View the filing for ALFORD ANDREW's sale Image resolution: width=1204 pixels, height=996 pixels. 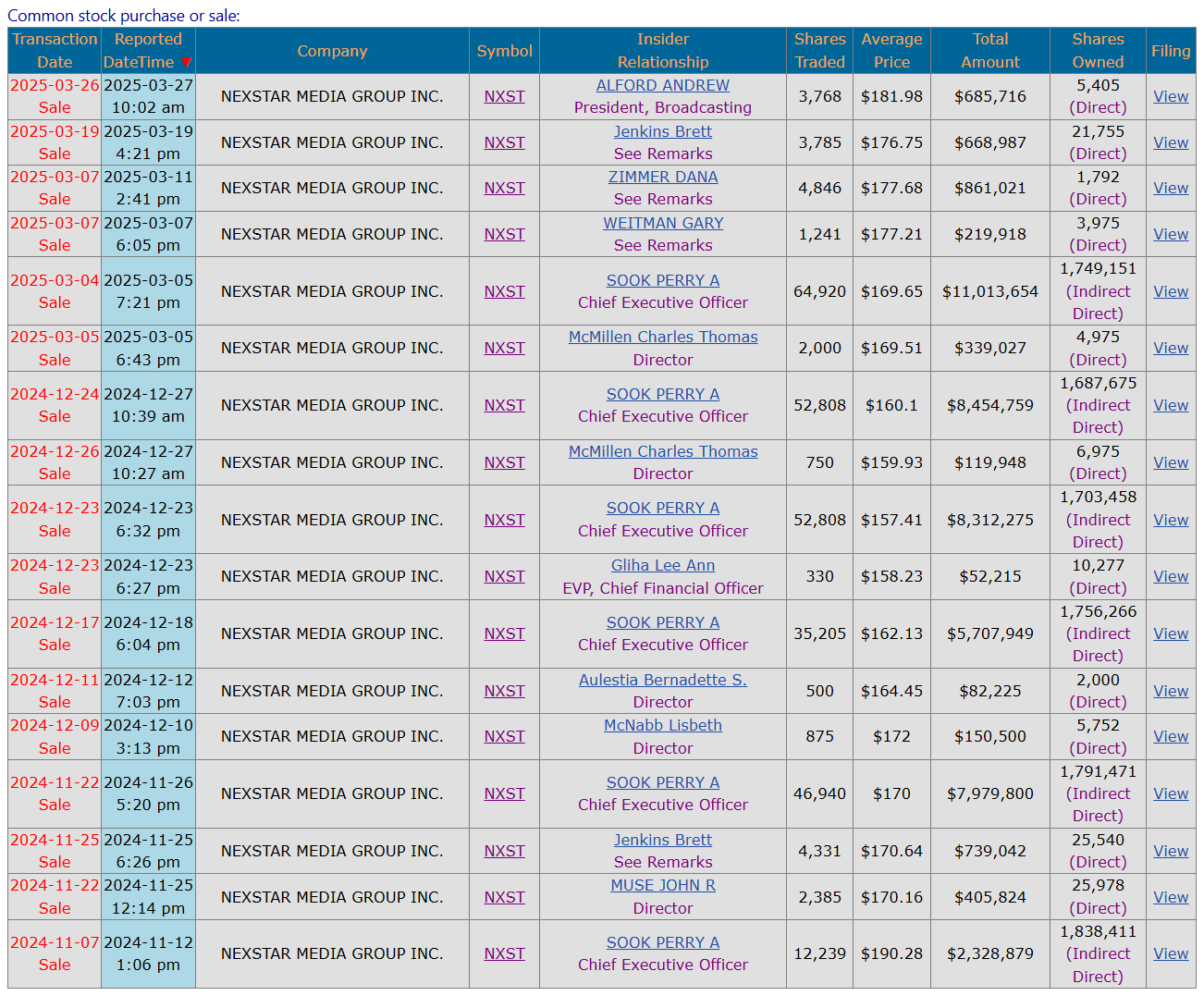[x=1170, y=96]
